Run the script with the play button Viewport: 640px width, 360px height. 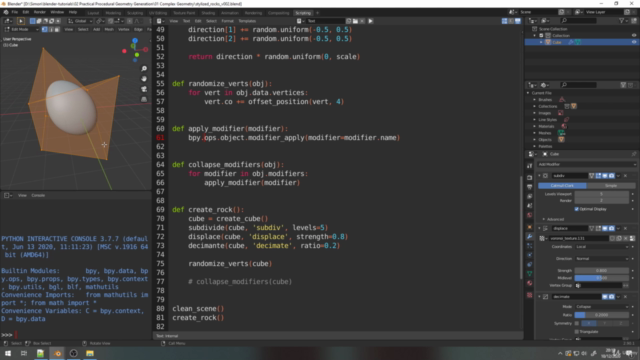tap(370, 21)
